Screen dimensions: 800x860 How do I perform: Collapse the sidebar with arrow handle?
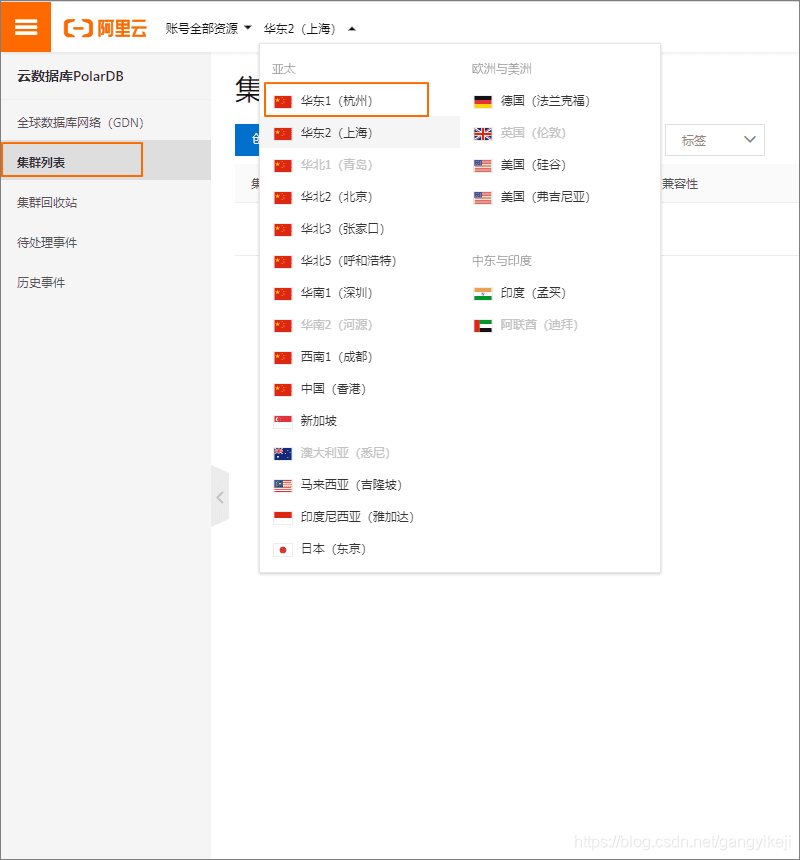[x=220, y=497]
